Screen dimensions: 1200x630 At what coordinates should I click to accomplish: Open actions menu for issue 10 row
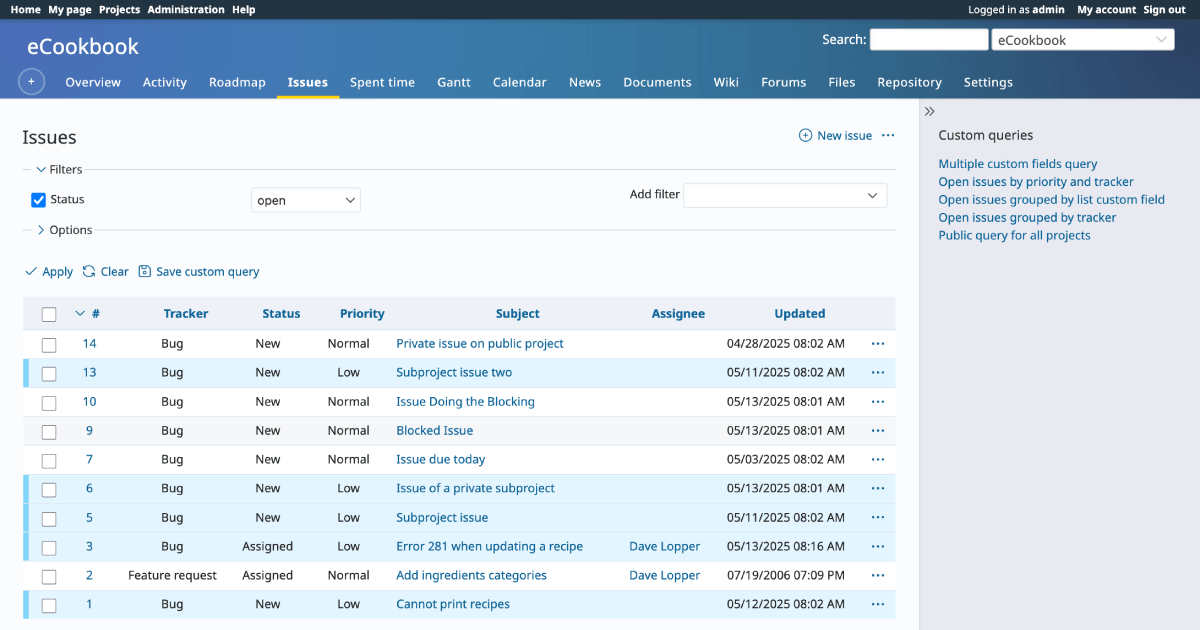[878, 402]
